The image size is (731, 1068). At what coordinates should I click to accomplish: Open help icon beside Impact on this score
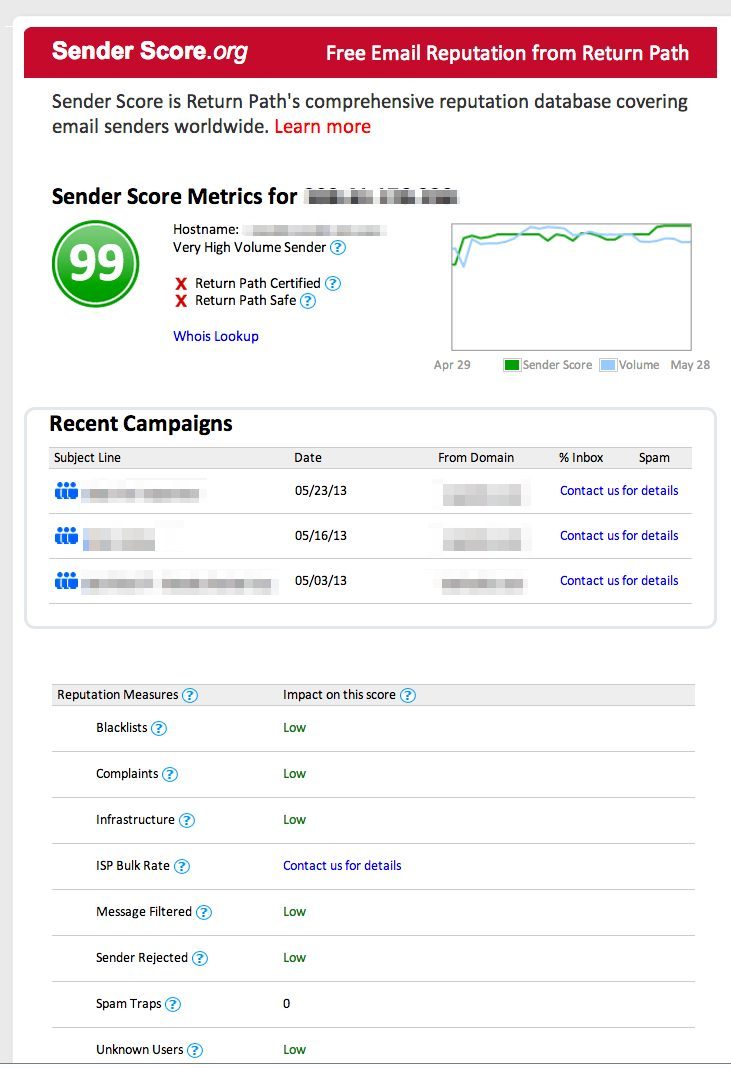pyautogui.click(x=407, y=695)
